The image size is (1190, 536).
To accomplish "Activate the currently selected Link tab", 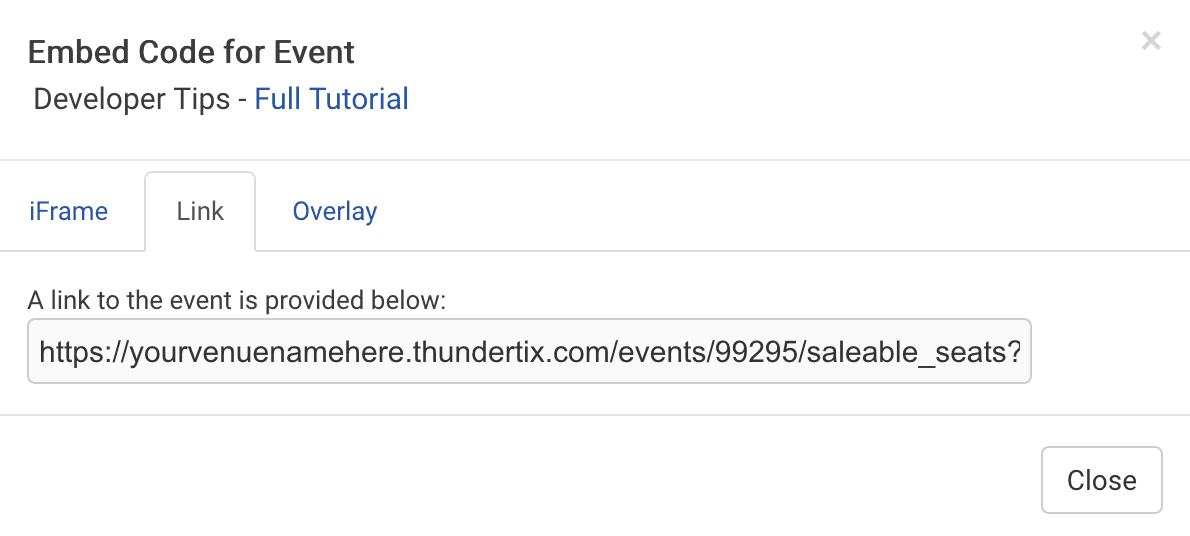I will pos(200,212).
